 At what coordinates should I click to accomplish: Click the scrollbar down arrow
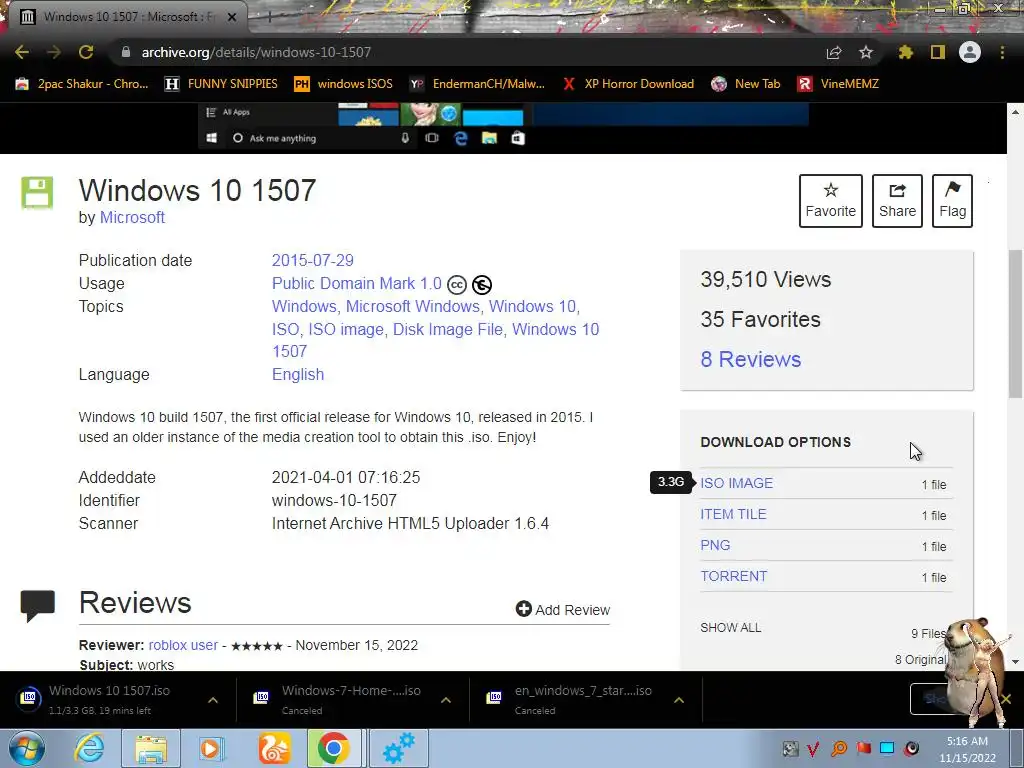pyautogui.click(x=1016, y=662)
